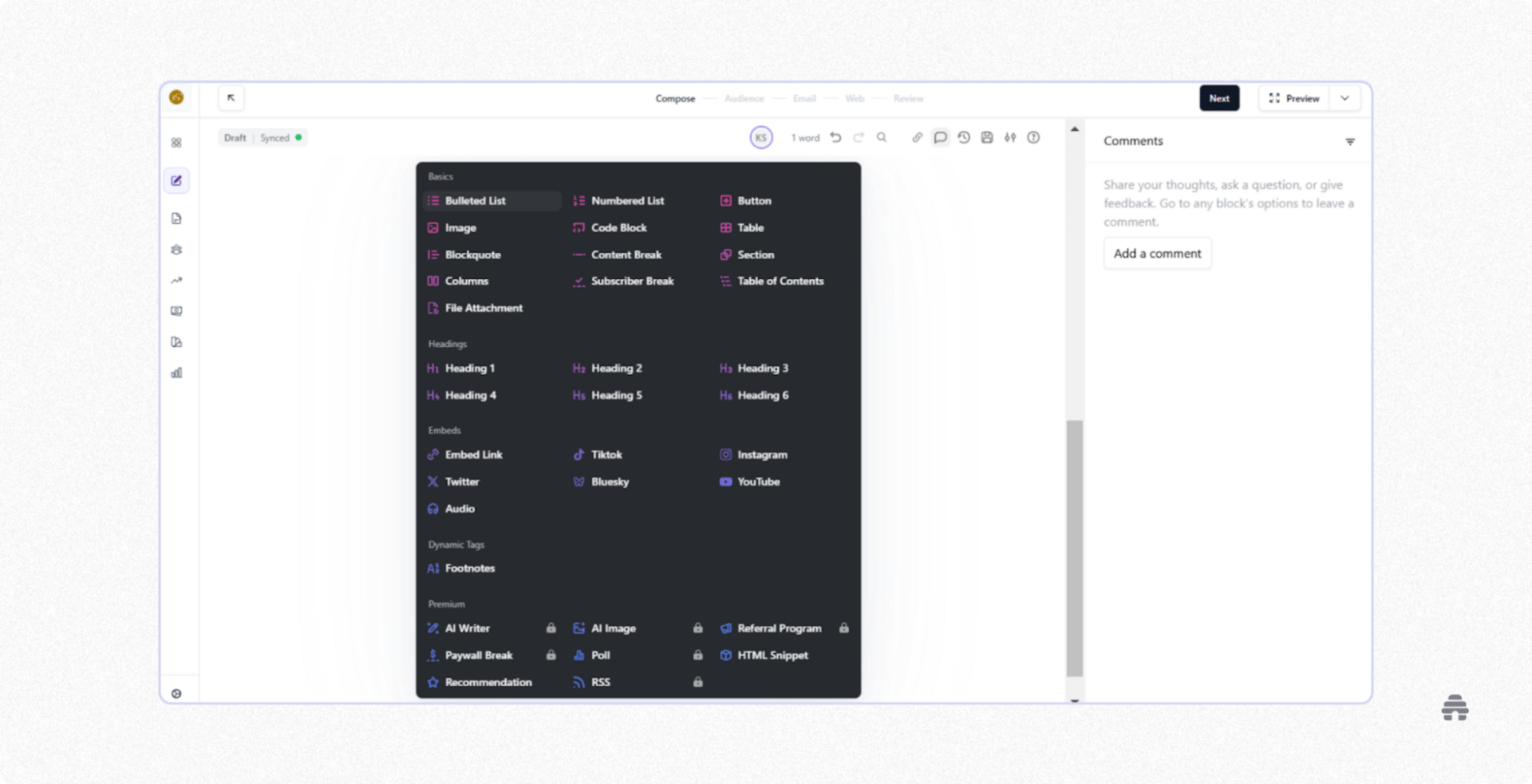The image size is (1532, 784).
Task: Redo the last change
Action: pyautogui.click(x=859, y=137)
